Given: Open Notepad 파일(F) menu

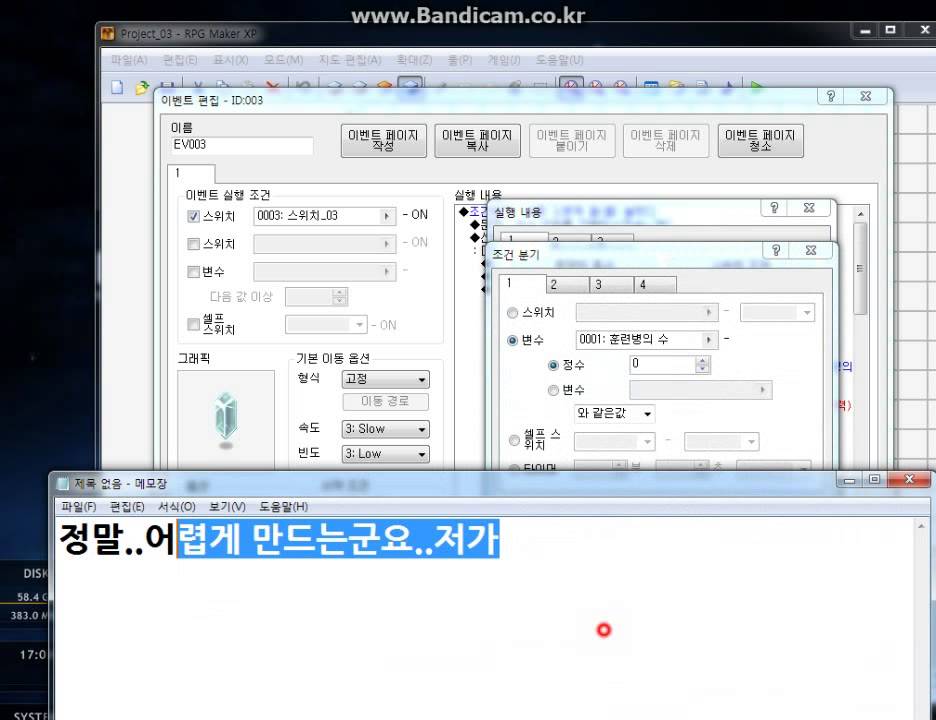Looking at the screenshot, I should click(x=79, y=506).
